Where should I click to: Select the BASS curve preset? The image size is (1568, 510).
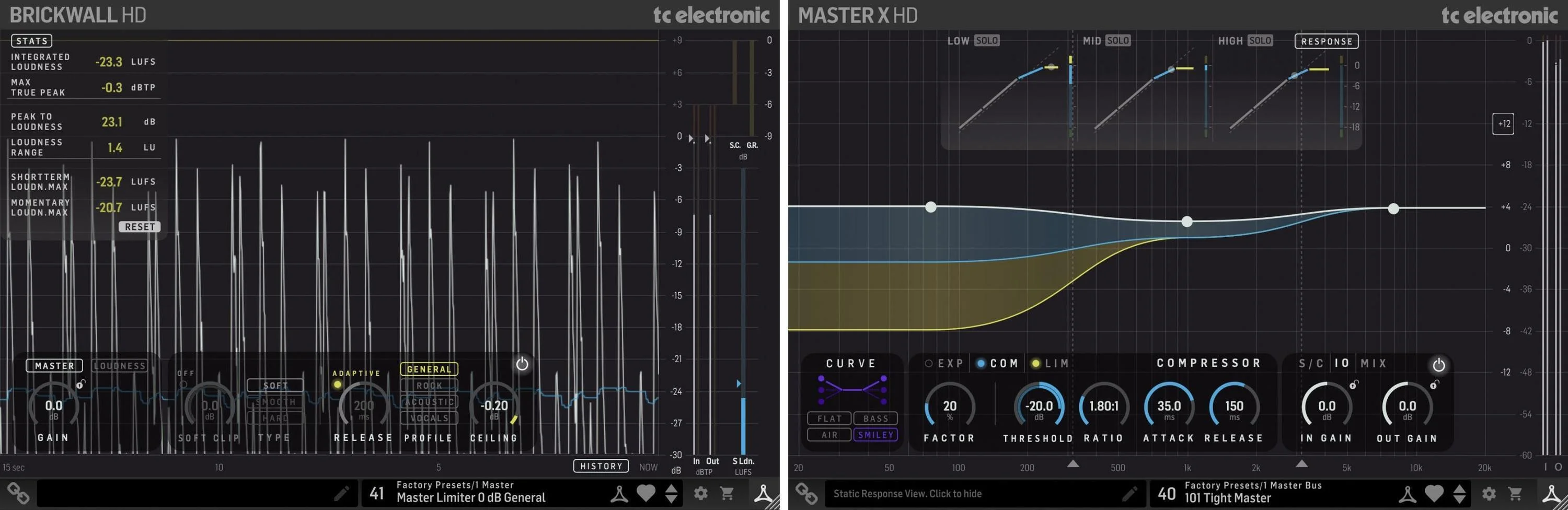(x=875, y=419)
